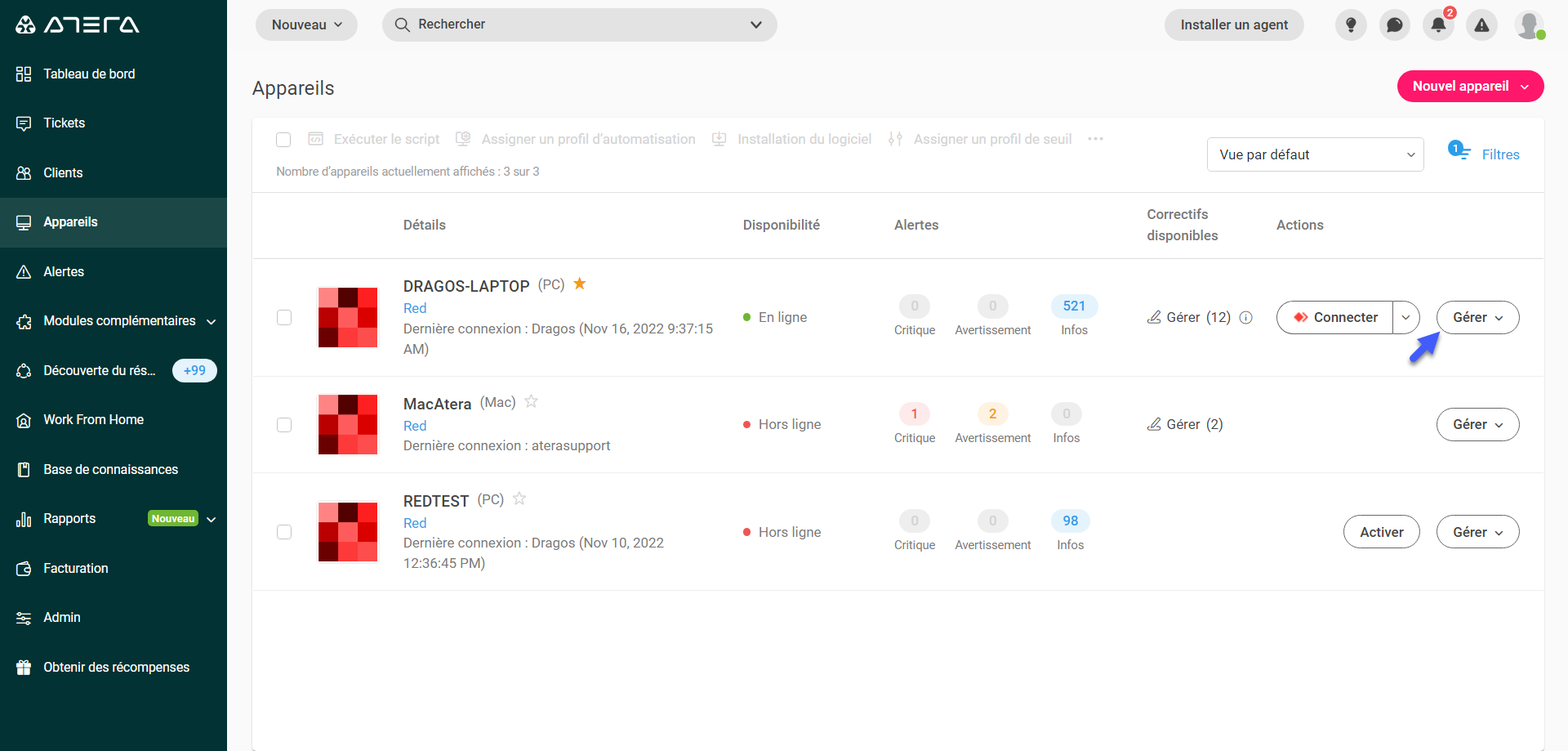Favorite REDTEST using the star

coord(519,498)
